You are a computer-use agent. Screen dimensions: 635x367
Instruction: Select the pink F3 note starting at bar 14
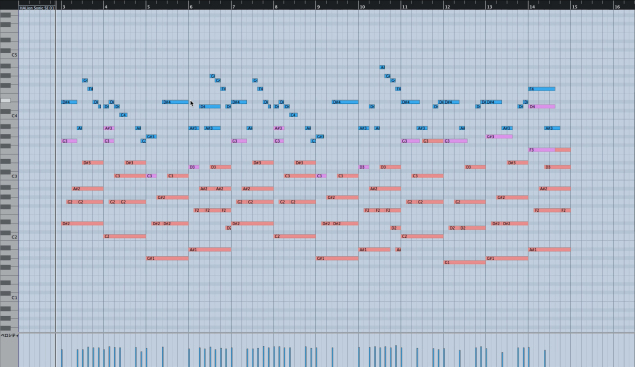[x=542, y=150]
